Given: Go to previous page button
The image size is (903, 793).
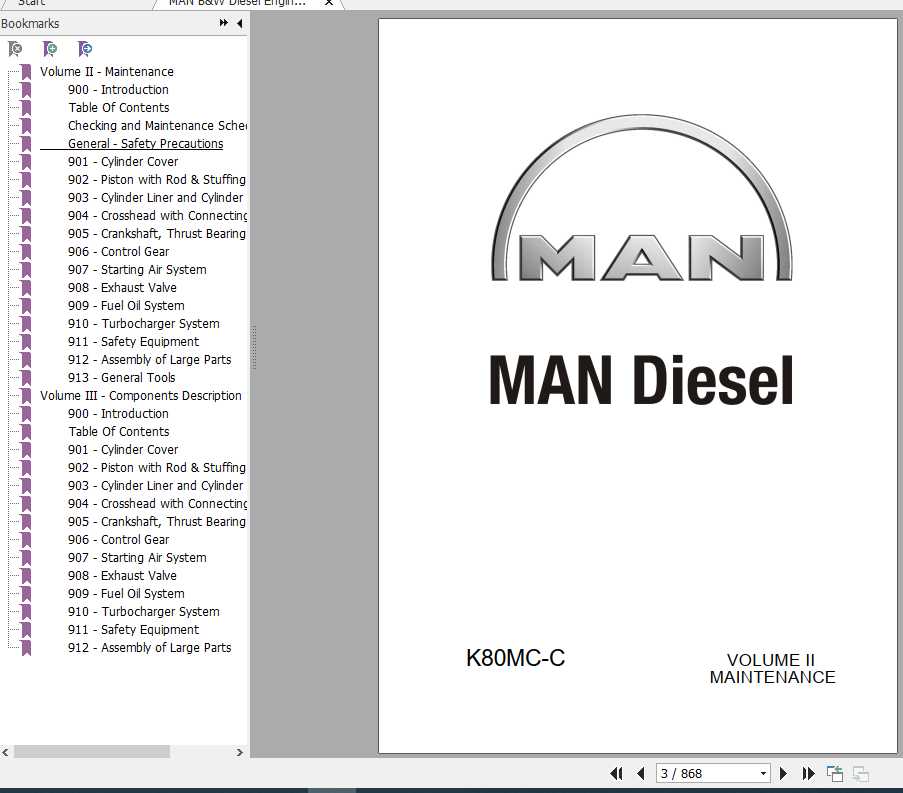Looking at the screenshot, I should coord(640,773).
